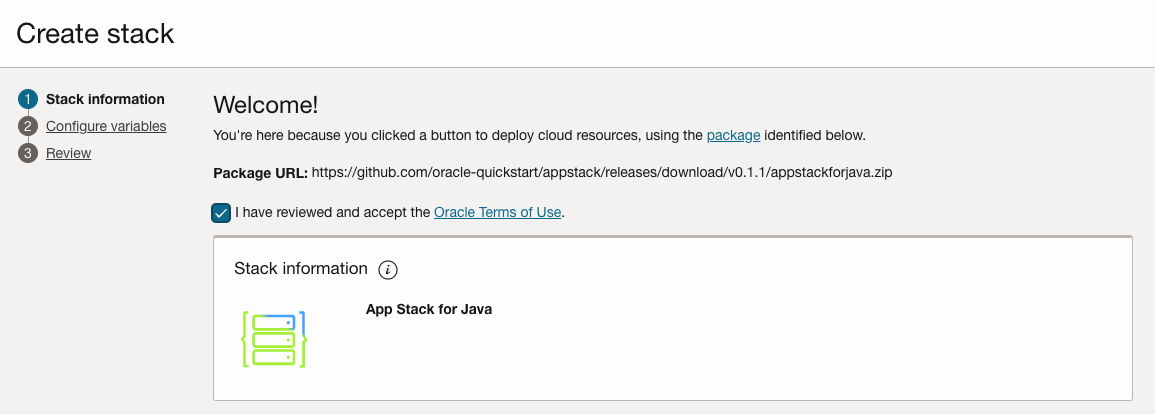Click the step 3 numbered circle
Image resolution: width=1155 pixels, height=414 pixels.
pos(27,153)
